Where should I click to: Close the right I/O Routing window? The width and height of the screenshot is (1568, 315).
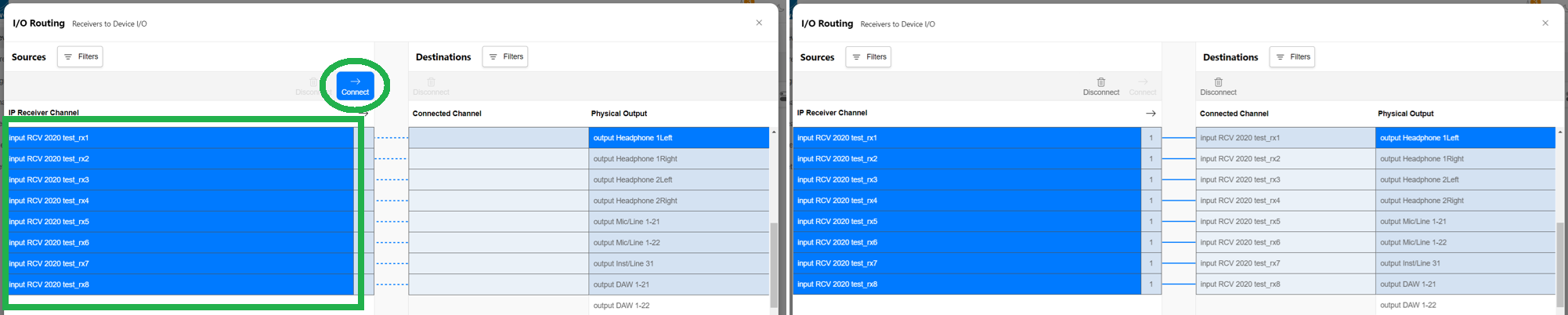(1545, 23)
